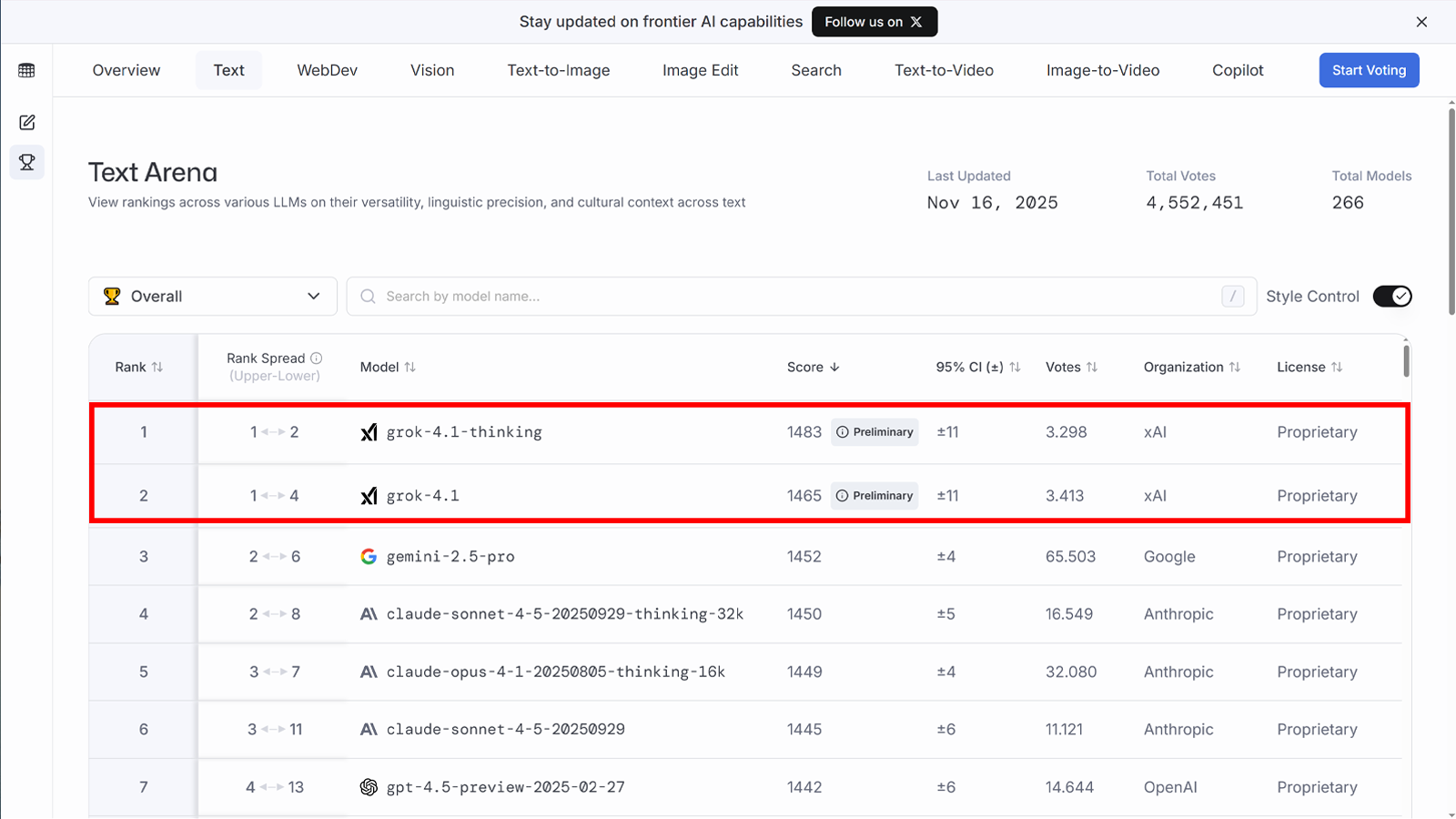Screen dimensions: 1456x819
Task: Click the table grid icon in sidebar
Action: [26, 70]
